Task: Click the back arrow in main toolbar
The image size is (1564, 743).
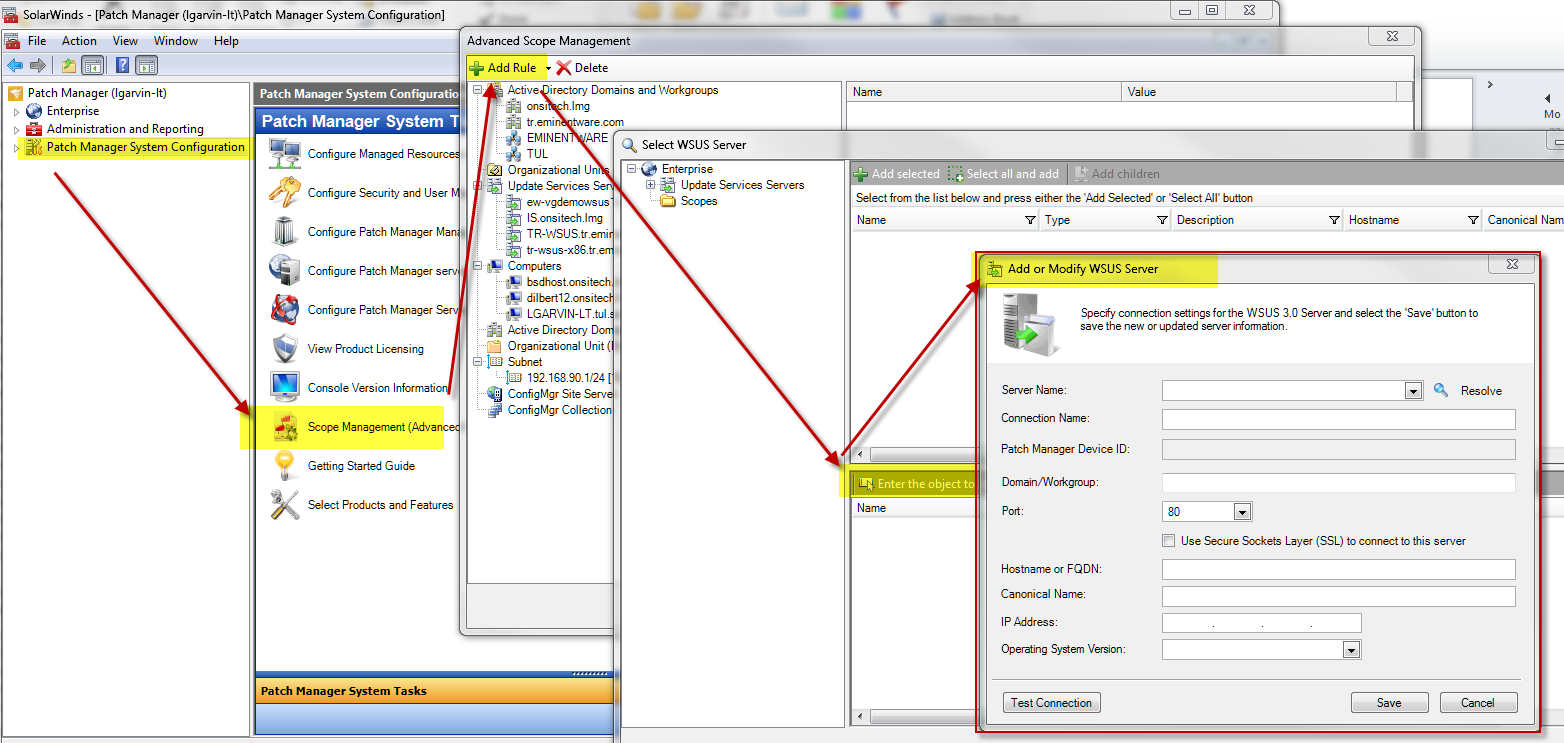Action: pos(14,66)
